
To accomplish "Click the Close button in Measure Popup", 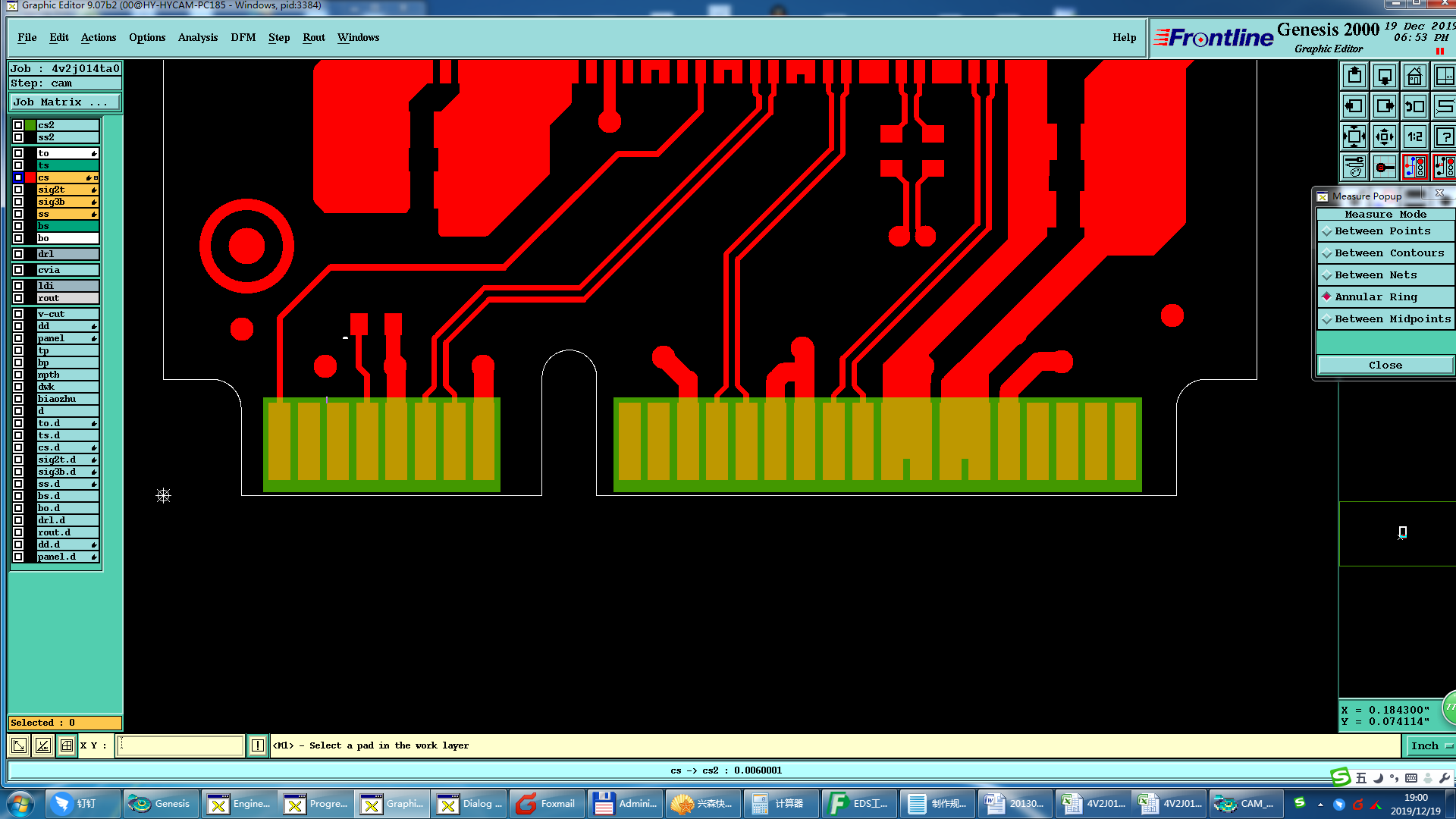I will point(1385,366).
